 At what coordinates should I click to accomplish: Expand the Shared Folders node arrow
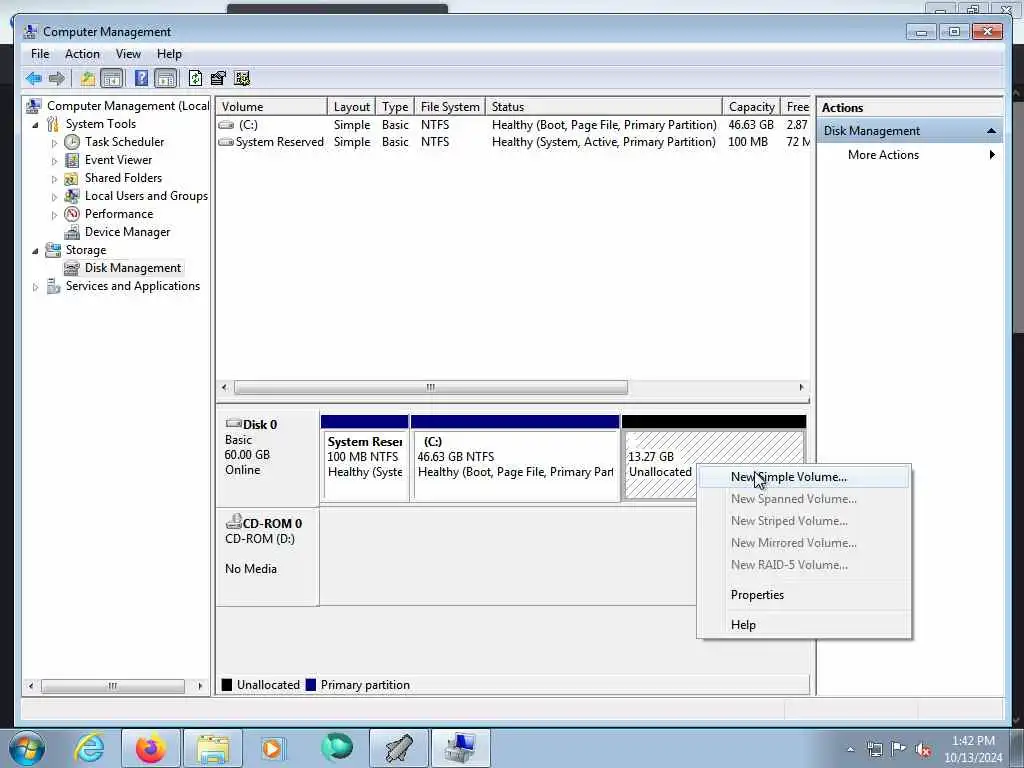click(54, 178)
